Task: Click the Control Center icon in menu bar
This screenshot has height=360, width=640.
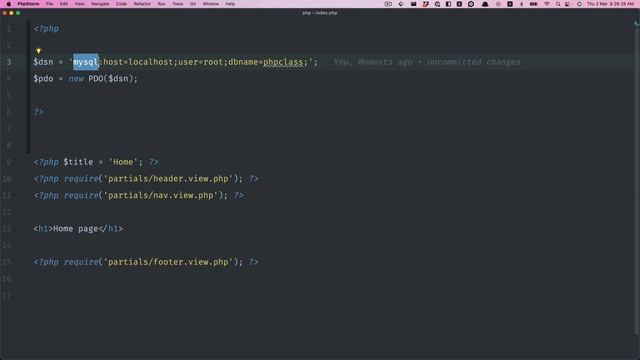Action: point(567,4)
